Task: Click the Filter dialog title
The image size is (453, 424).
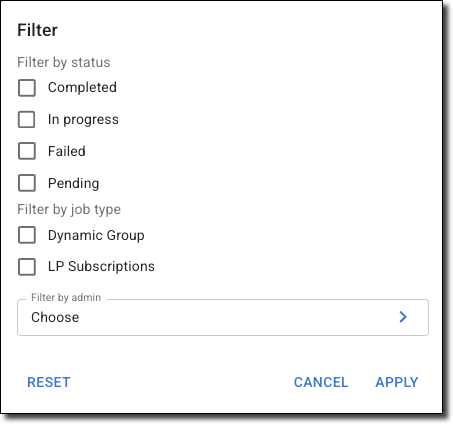Action: click(37, 30)
